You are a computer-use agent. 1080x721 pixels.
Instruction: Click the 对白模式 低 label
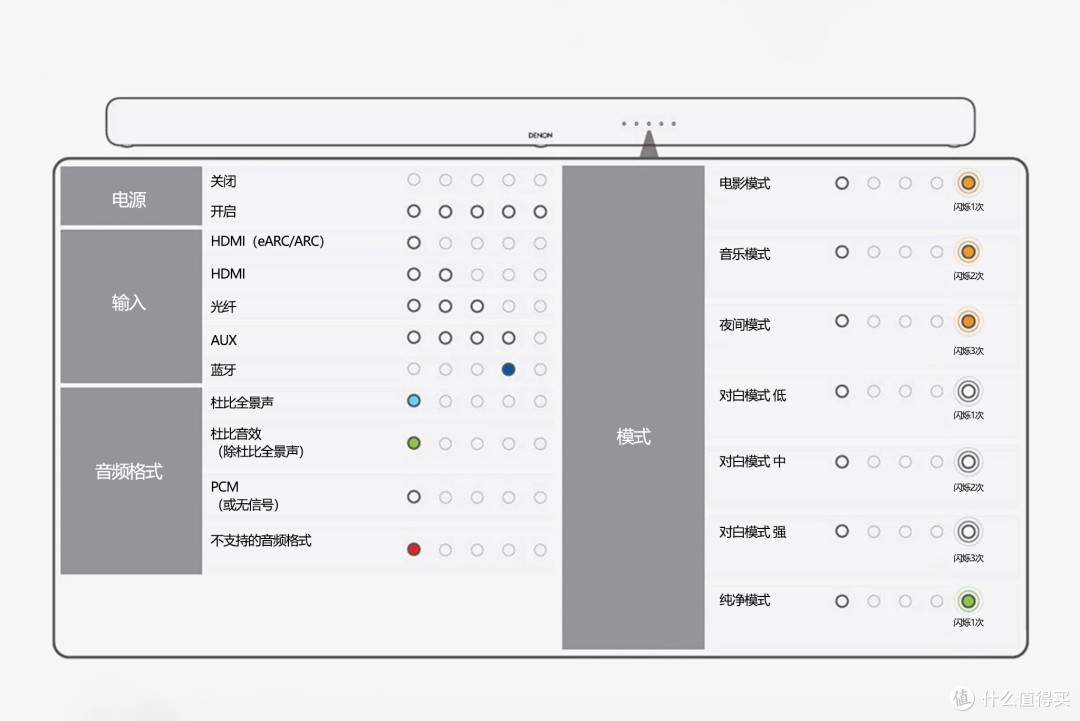click(752, 395)
